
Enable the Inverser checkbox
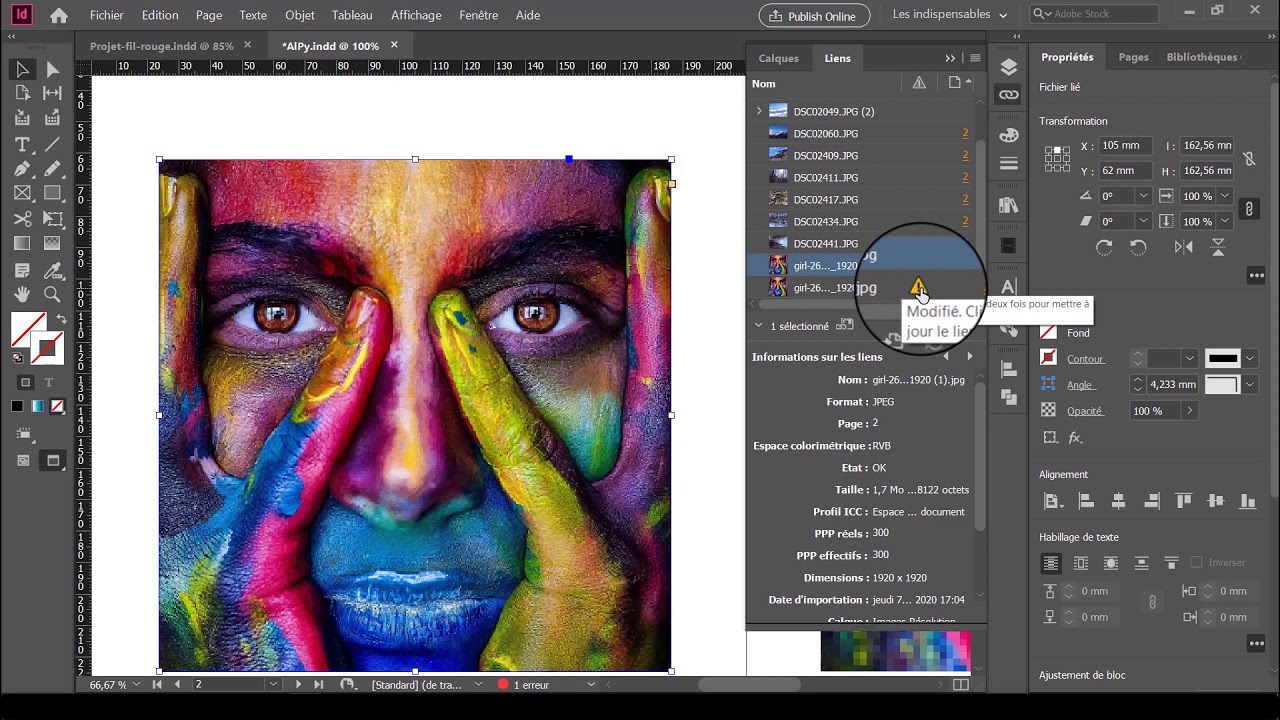coord(1199,563)
